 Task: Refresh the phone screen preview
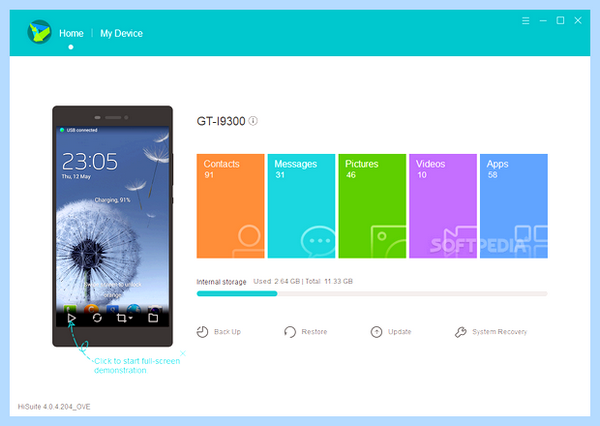tap(97, 318)
